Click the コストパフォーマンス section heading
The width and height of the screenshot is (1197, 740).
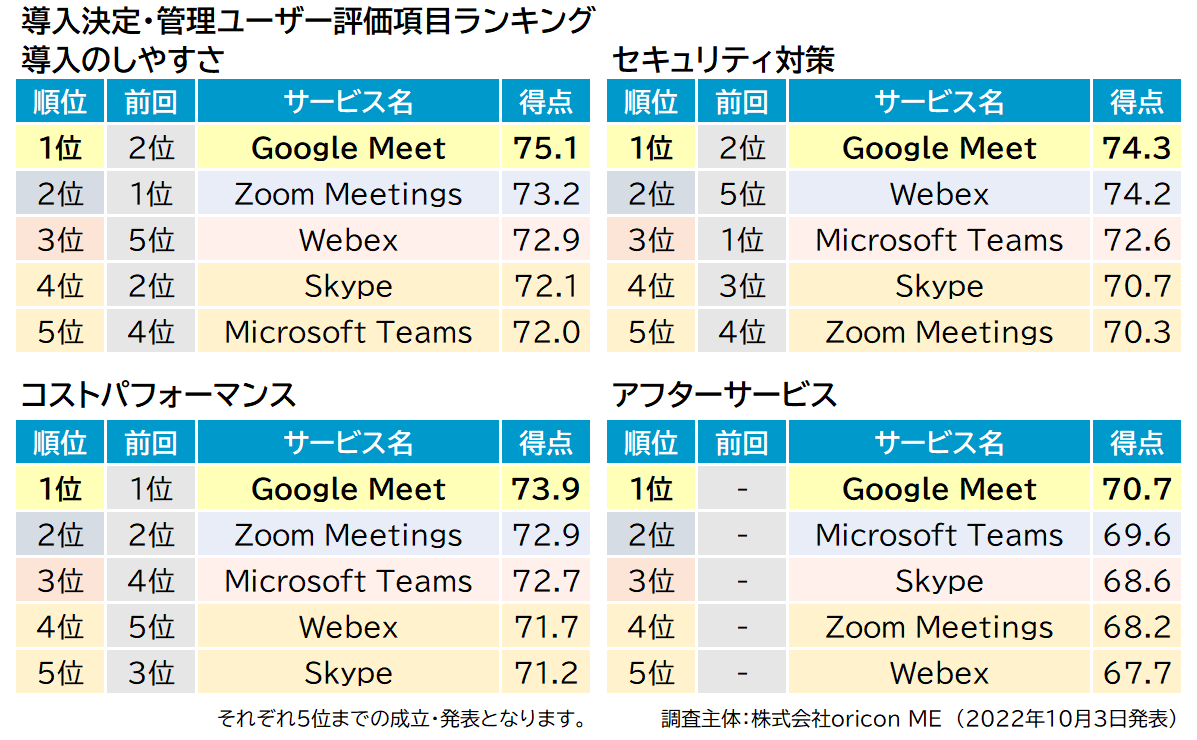click(158, 395)
